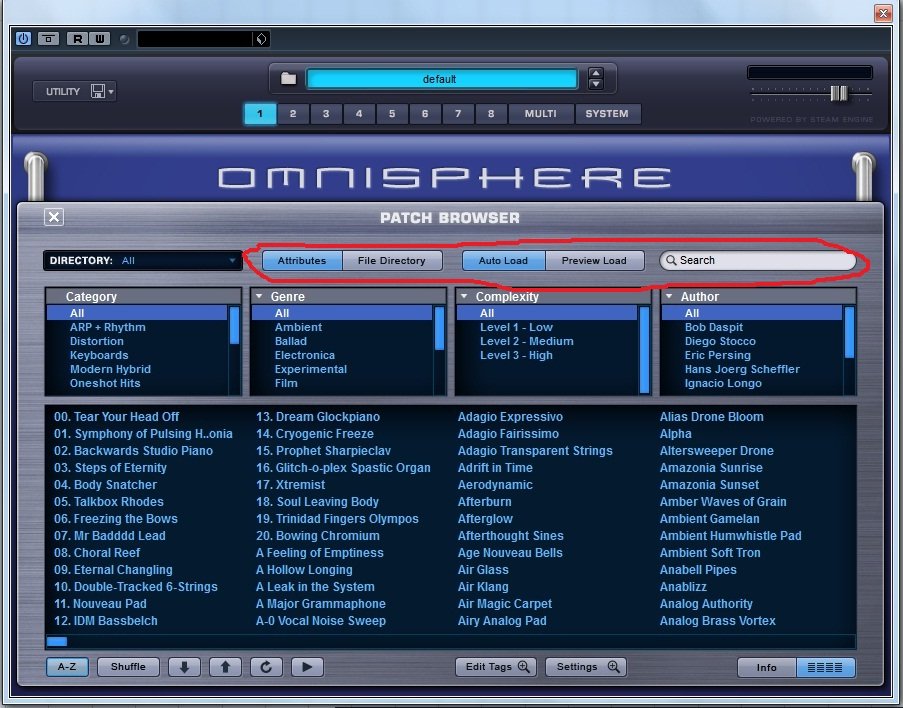903x708 pixels.
Task: Load patch Air Magic Carpet
Action: (505, 604)
